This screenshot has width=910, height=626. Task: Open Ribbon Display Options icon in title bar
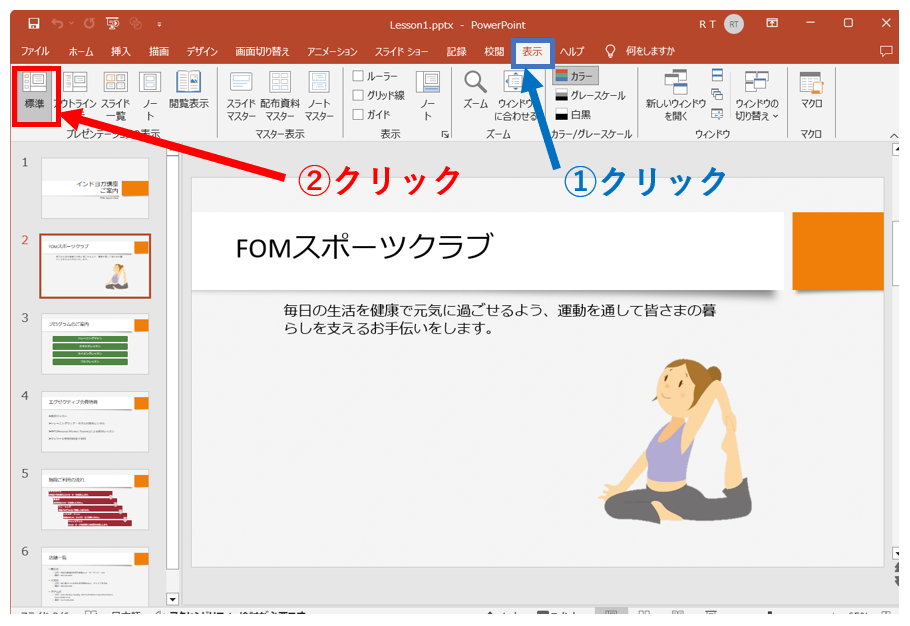pos(772,23)
